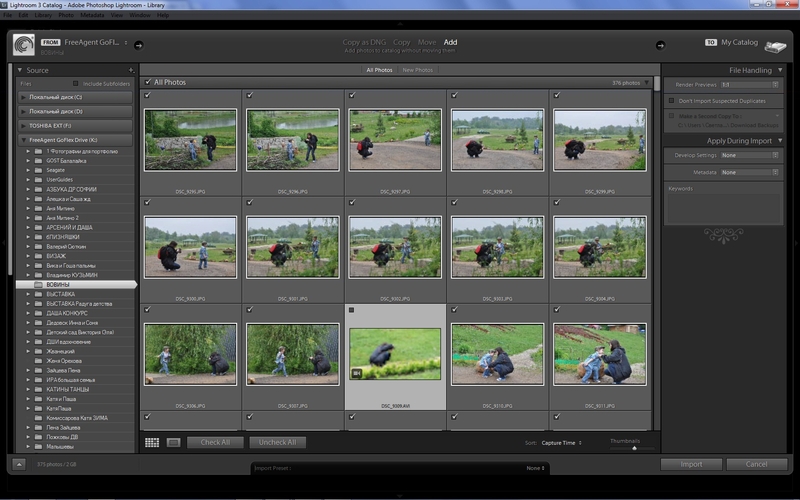The image size is (800, 500).
Task: Open the Metadata menu in menu bar
Action: tap(92, 16)
